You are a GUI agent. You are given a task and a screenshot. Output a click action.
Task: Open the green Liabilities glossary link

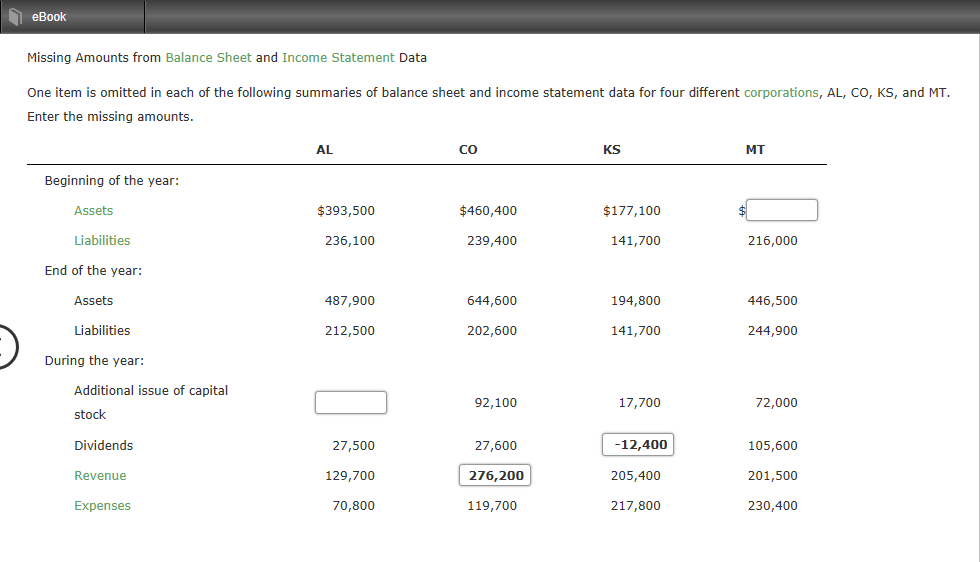click(x=102, y=241)
